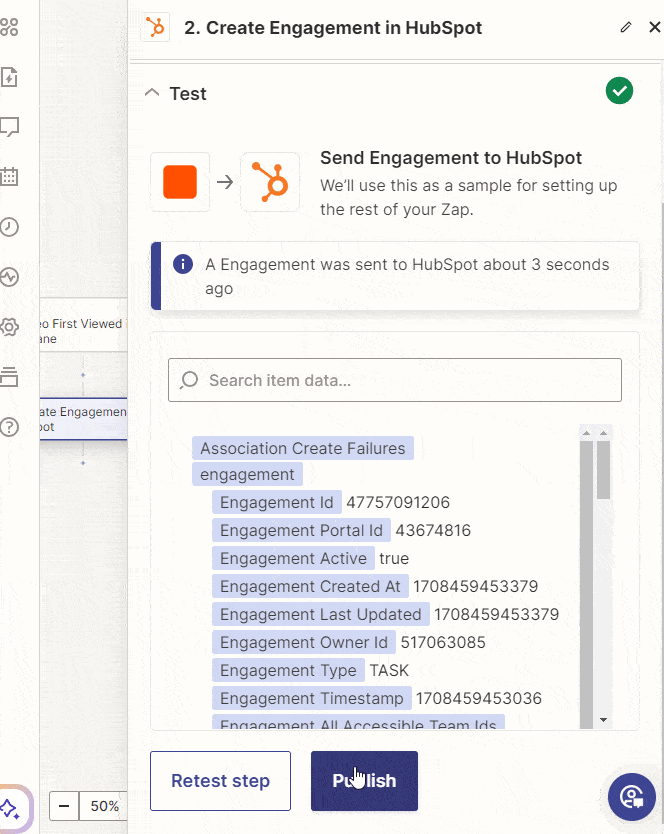Click the info icon in the notification banner
This screenshot has height=834, width=664.
point(182,264)
